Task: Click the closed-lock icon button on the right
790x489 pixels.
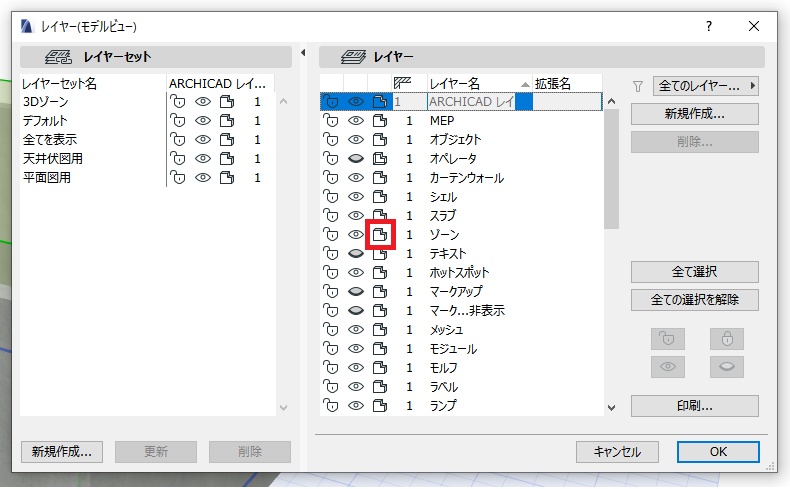Action: (727, 338)
